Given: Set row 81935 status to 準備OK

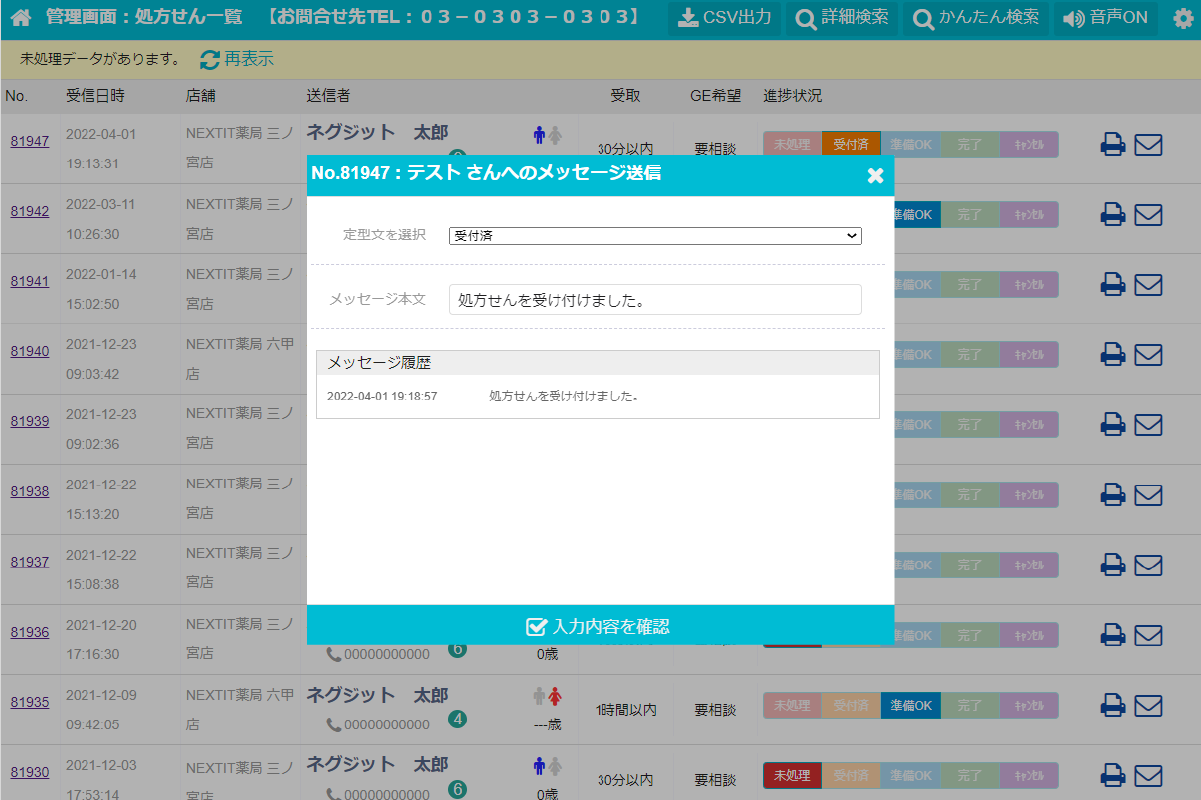Looking at the screenshot, I should click(909, 706).
